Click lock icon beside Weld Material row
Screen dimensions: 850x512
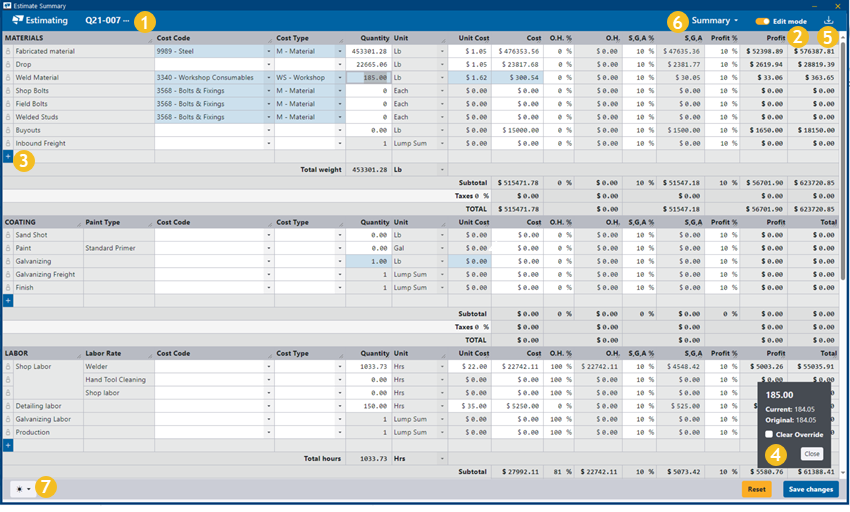tap(8, 77)
